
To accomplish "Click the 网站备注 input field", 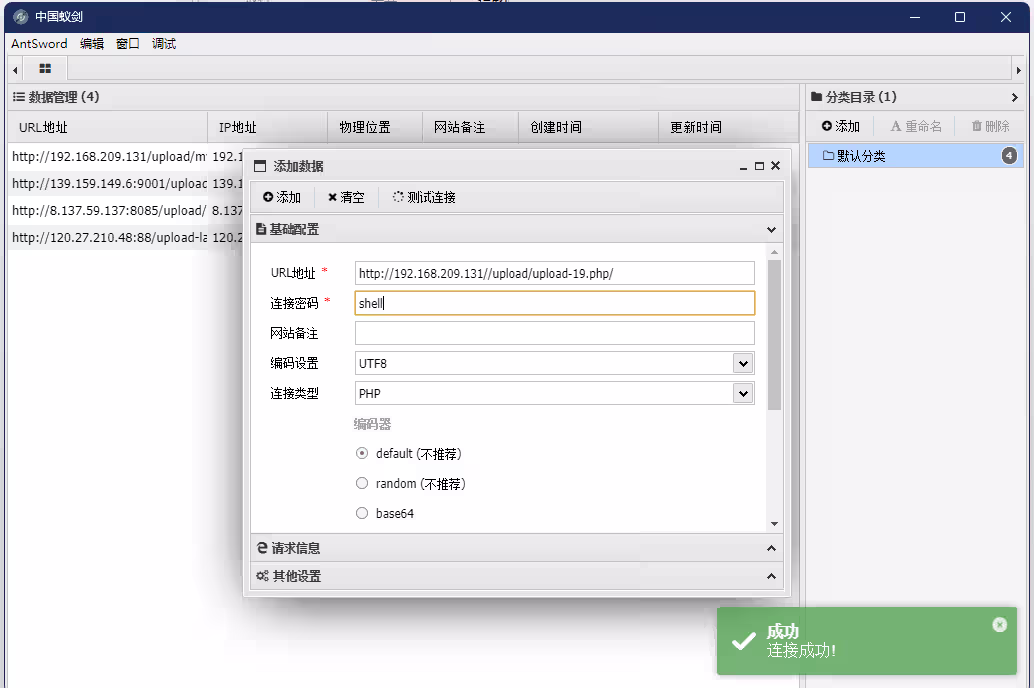I will 554,333.
